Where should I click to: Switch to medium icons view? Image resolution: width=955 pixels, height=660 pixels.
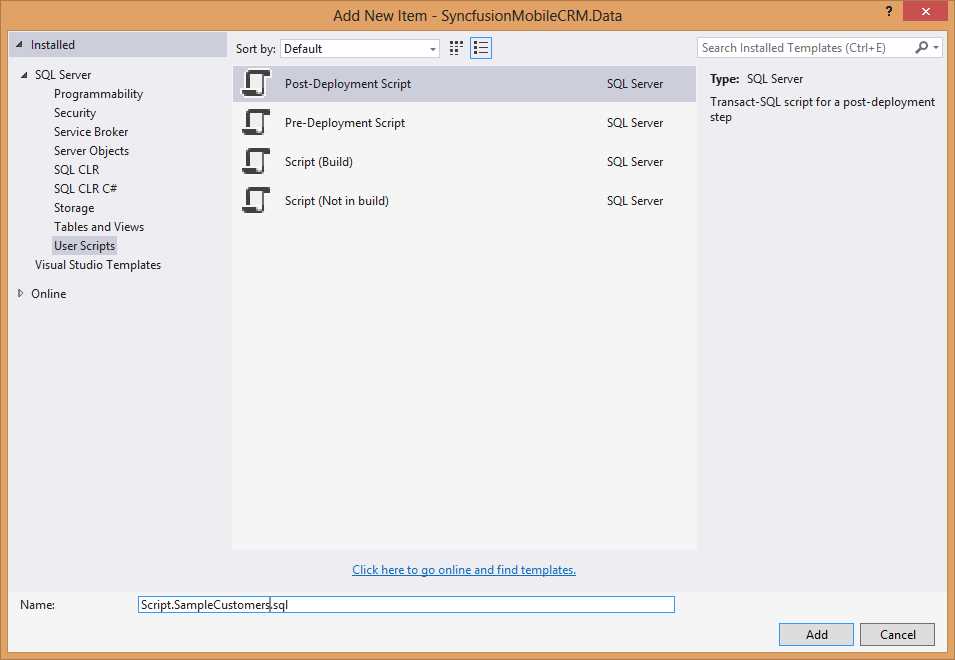tap(456, 48)
